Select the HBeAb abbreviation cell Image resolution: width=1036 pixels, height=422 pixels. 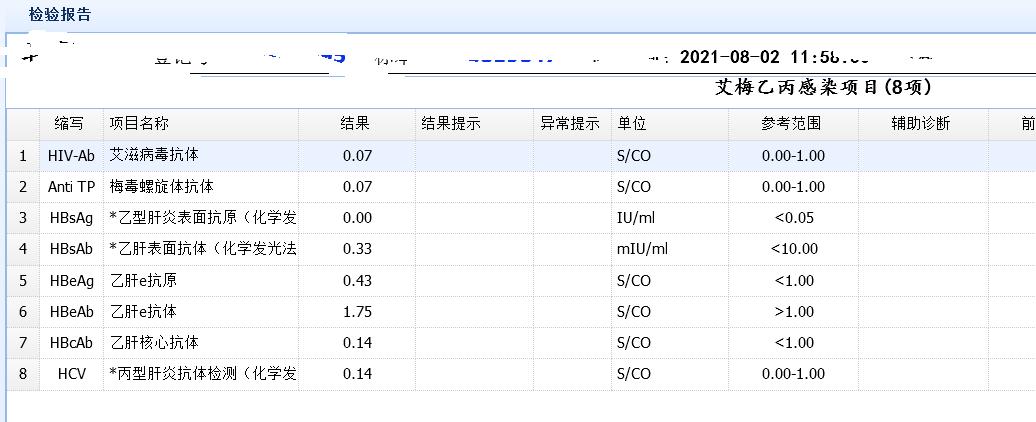pos(71,312)
